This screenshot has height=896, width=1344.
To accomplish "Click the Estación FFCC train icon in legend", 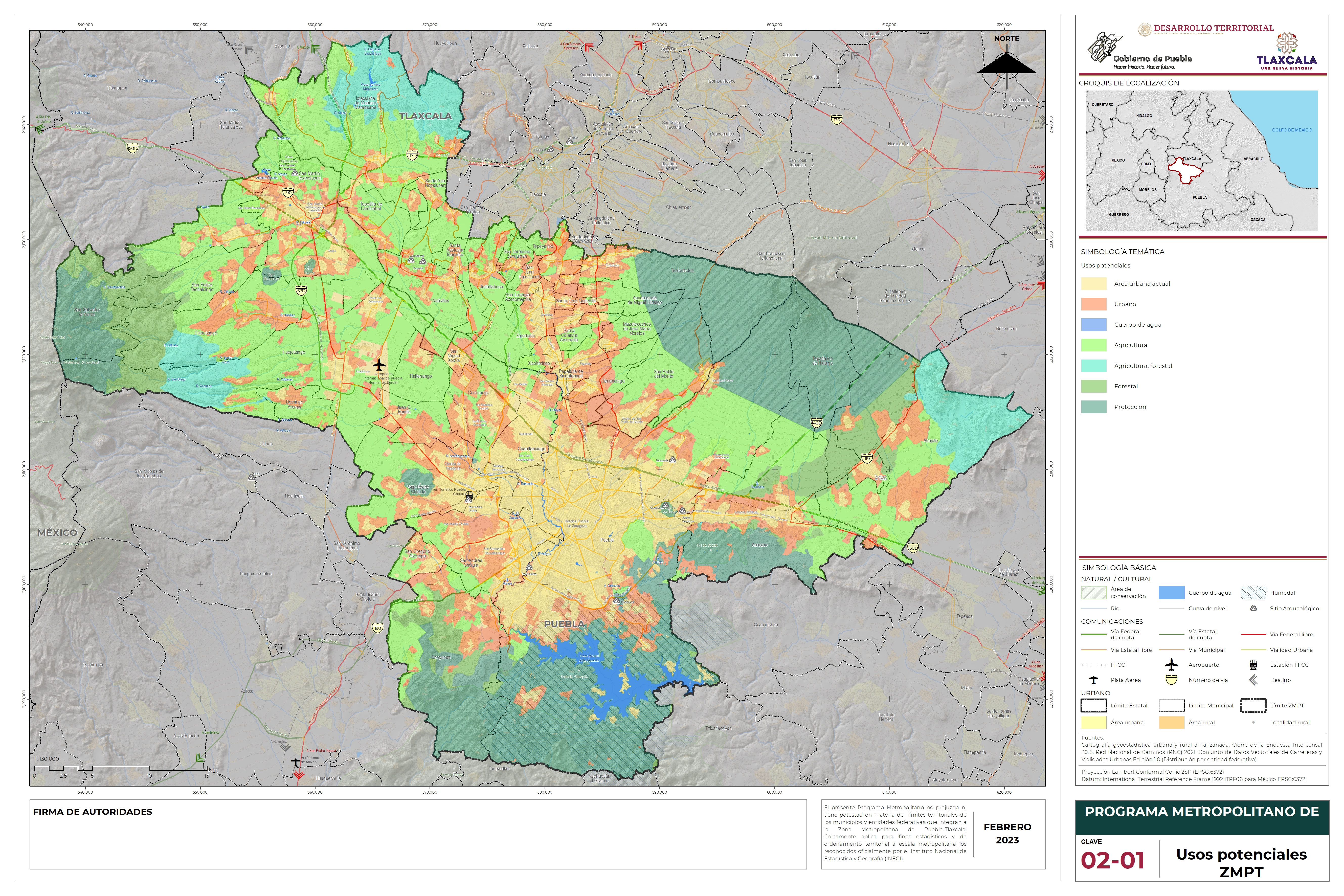I will click(1253, 665).
